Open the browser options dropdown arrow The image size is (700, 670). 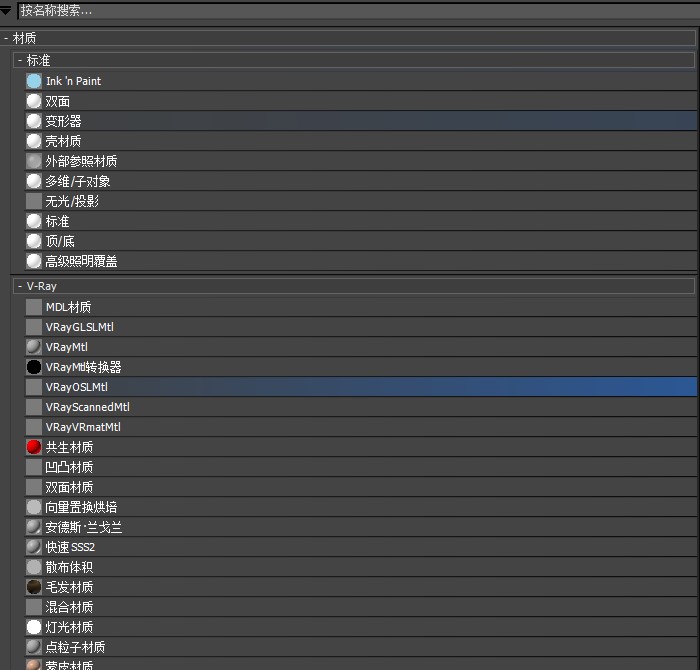[x=6, y=10]
